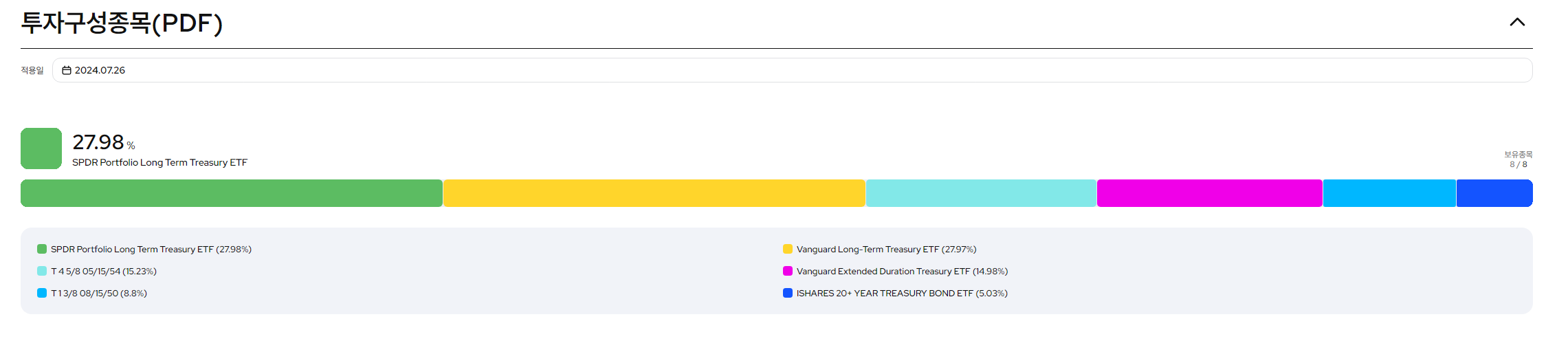Click the yellow legend square for Vanguard Long-Term

click(788, 249)
